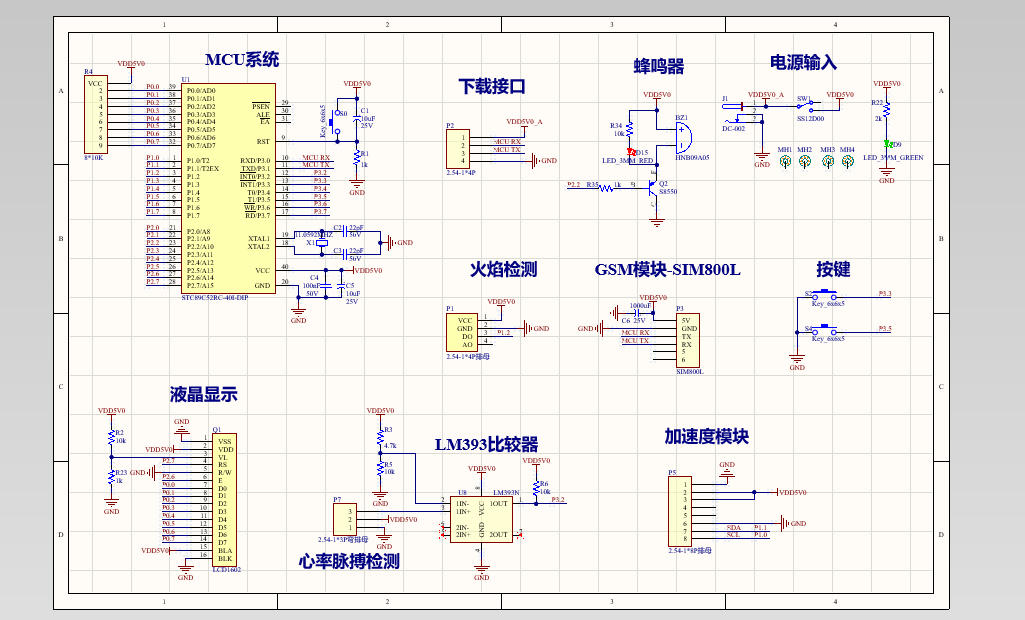Viewport: 1025px width, 620px height.
Task: Click the 'GSM模块-SIM800L' title
Action: (667, 269)
